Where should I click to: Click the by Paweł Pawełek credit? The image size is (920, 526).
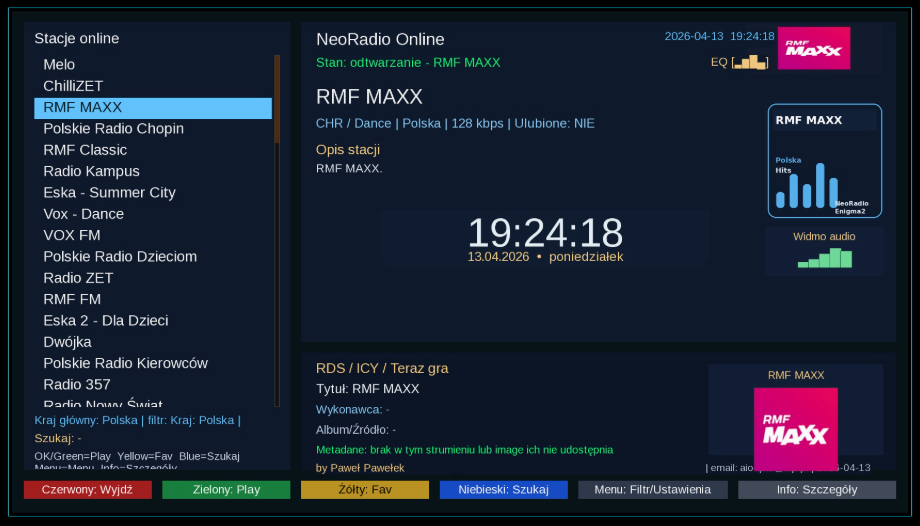pyautogui.click(x=360, y=468)
